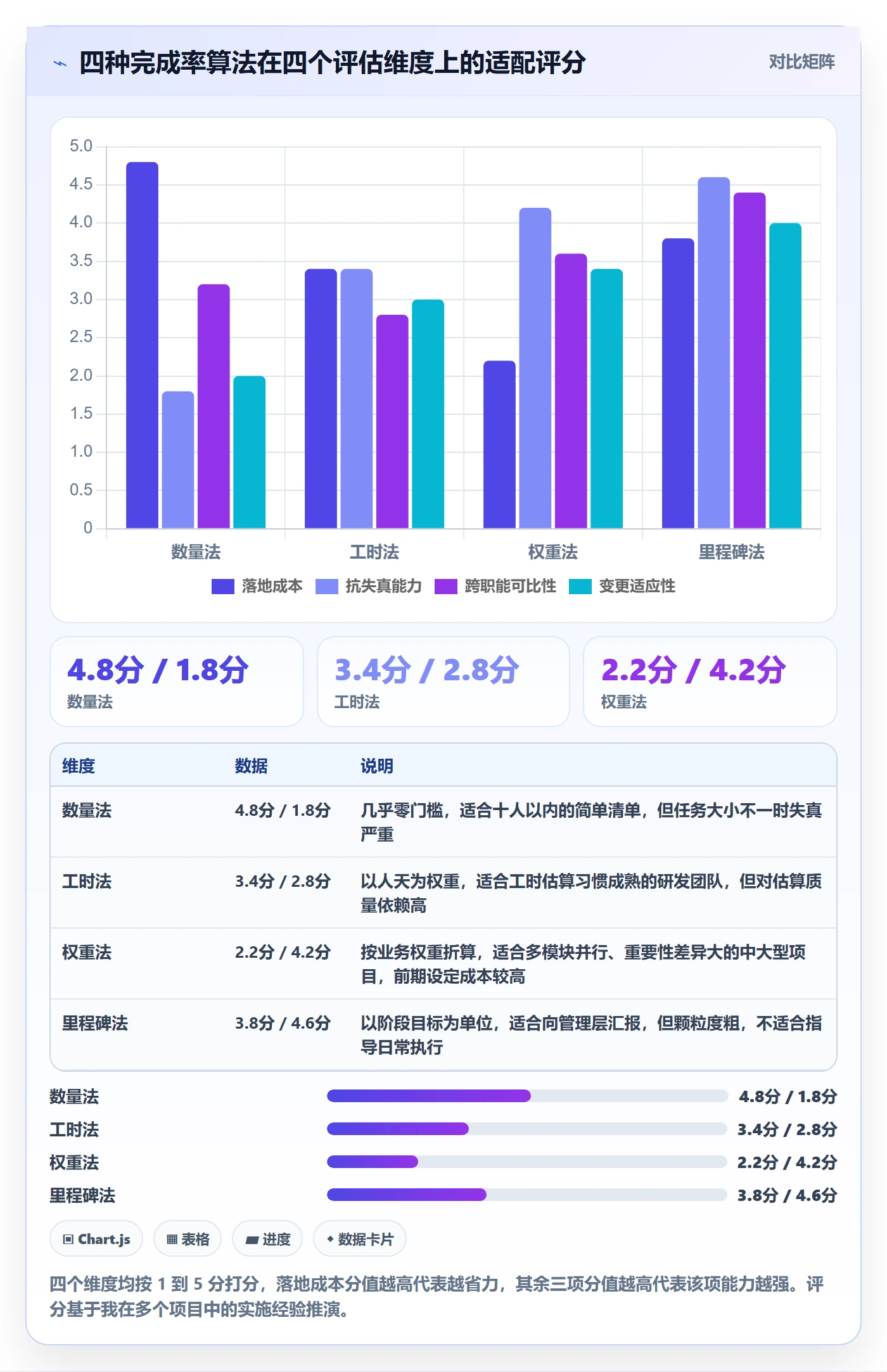This screenshot has height=1372, width=887.
Task: Click the 以人天为权重 description cell
Action: coord(591,893)
